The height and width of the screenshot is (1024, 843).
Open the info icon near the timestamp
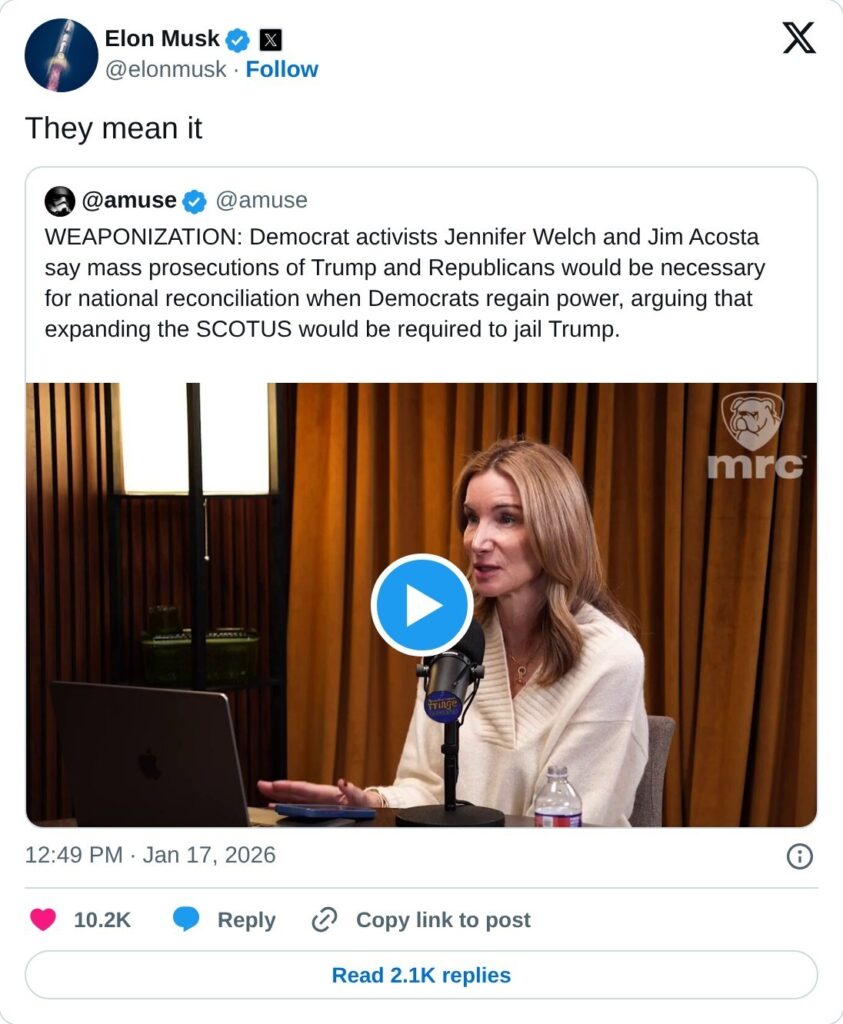click(x=800, y=856)
